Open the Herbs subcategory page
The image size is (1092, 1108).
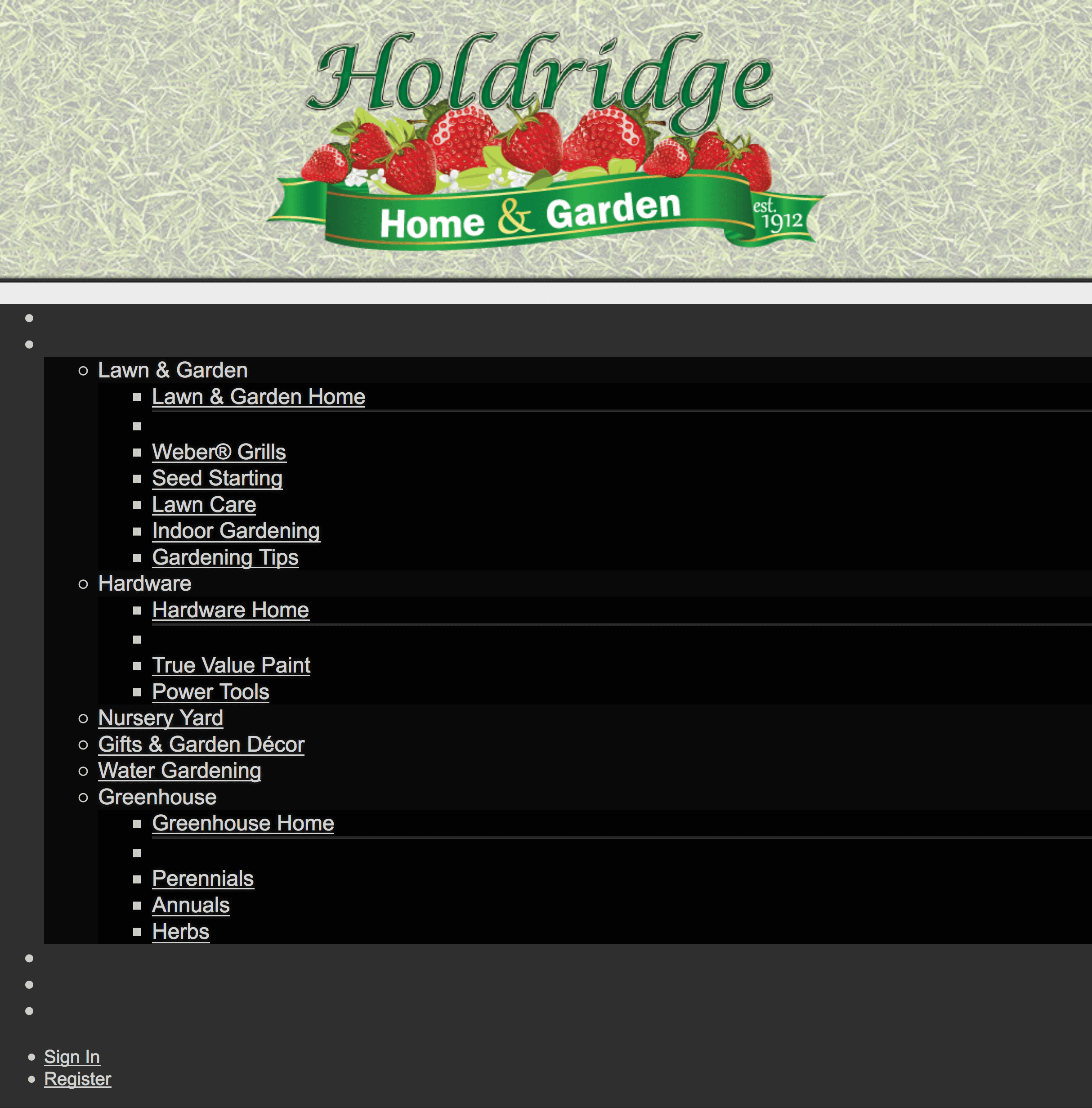[x=180, y=931]
